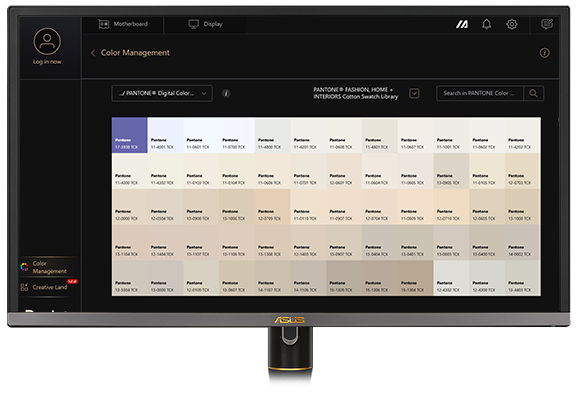This screenshot has width=578, height=400.
Task: Open the feedback note icon at top right
Action: tap(547, 24)
